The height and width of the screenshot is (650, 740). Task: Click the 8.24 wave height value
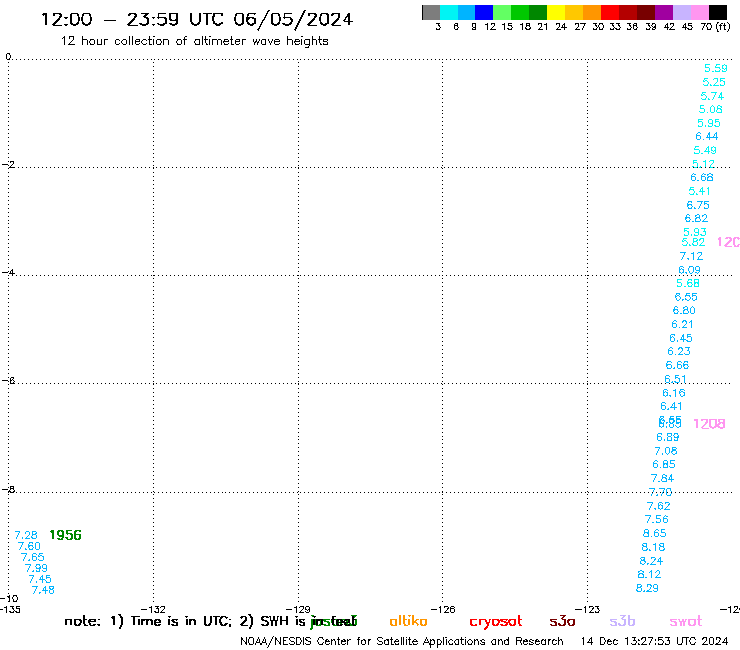click(651, 561)
